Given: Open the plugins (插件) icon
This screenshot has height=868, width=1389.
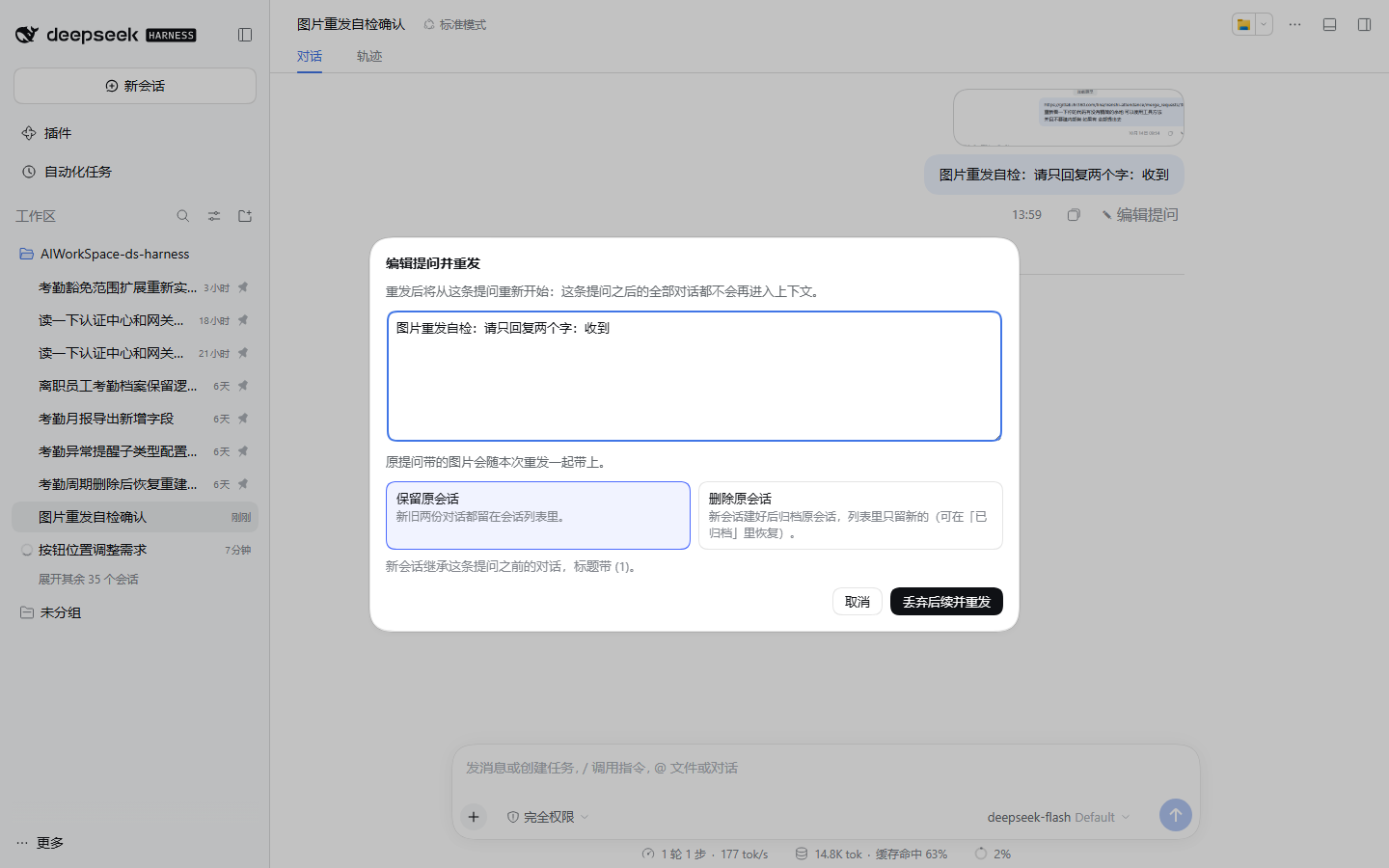Looking at the screenshot, I should (29, 133).
